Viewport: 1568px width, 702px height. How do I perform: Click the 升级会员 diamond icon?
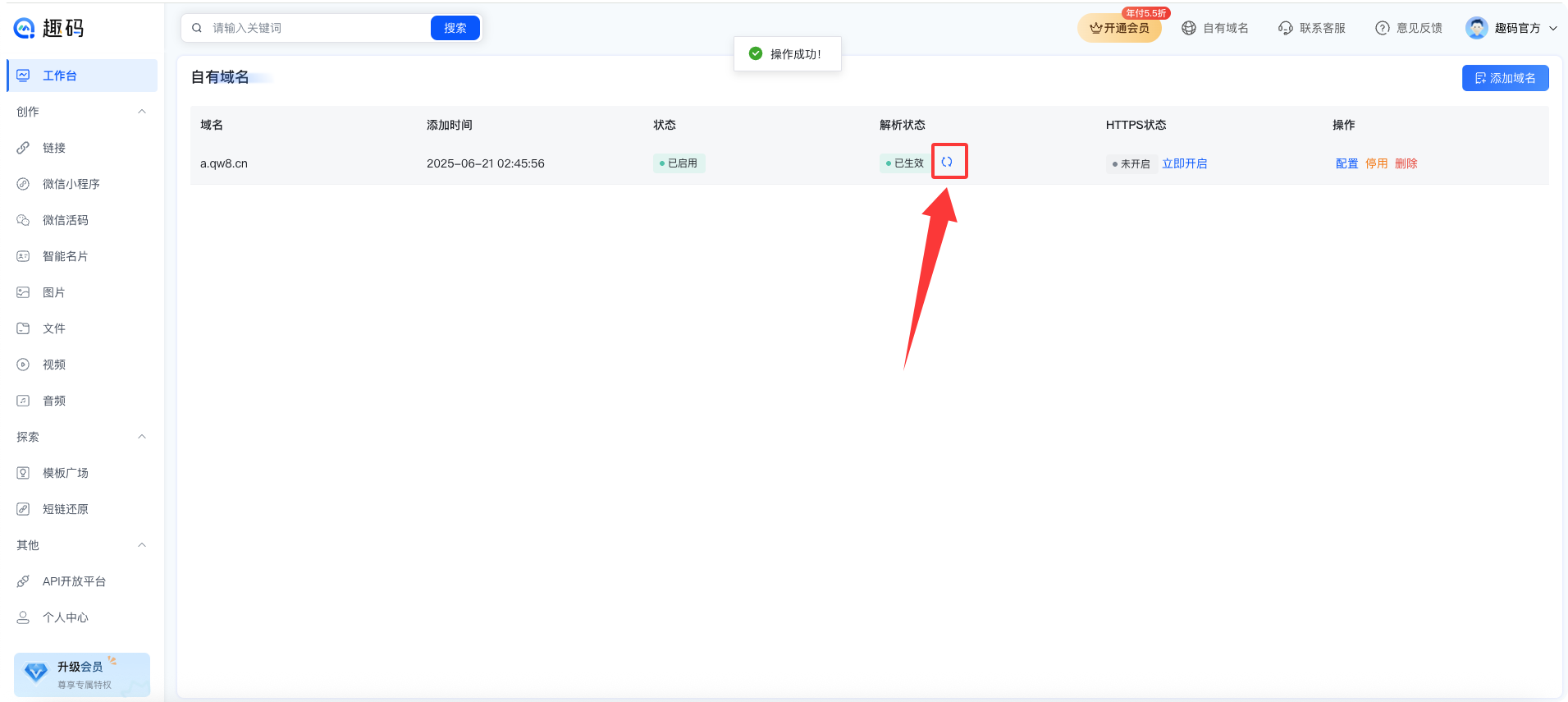(x=36, y=672)
